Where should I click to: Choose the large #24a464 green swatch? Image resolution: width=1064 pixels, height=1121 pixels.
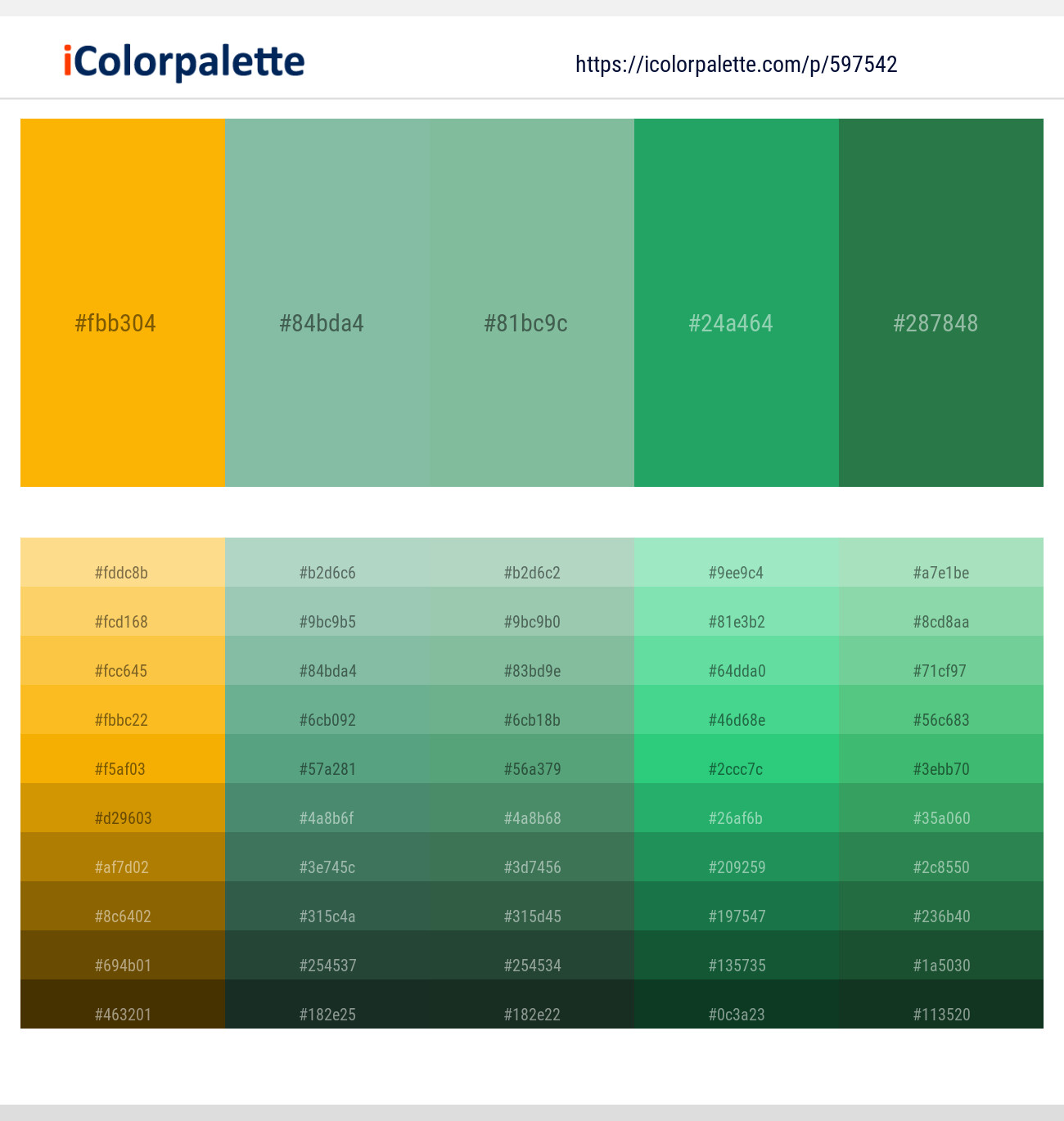737,303
